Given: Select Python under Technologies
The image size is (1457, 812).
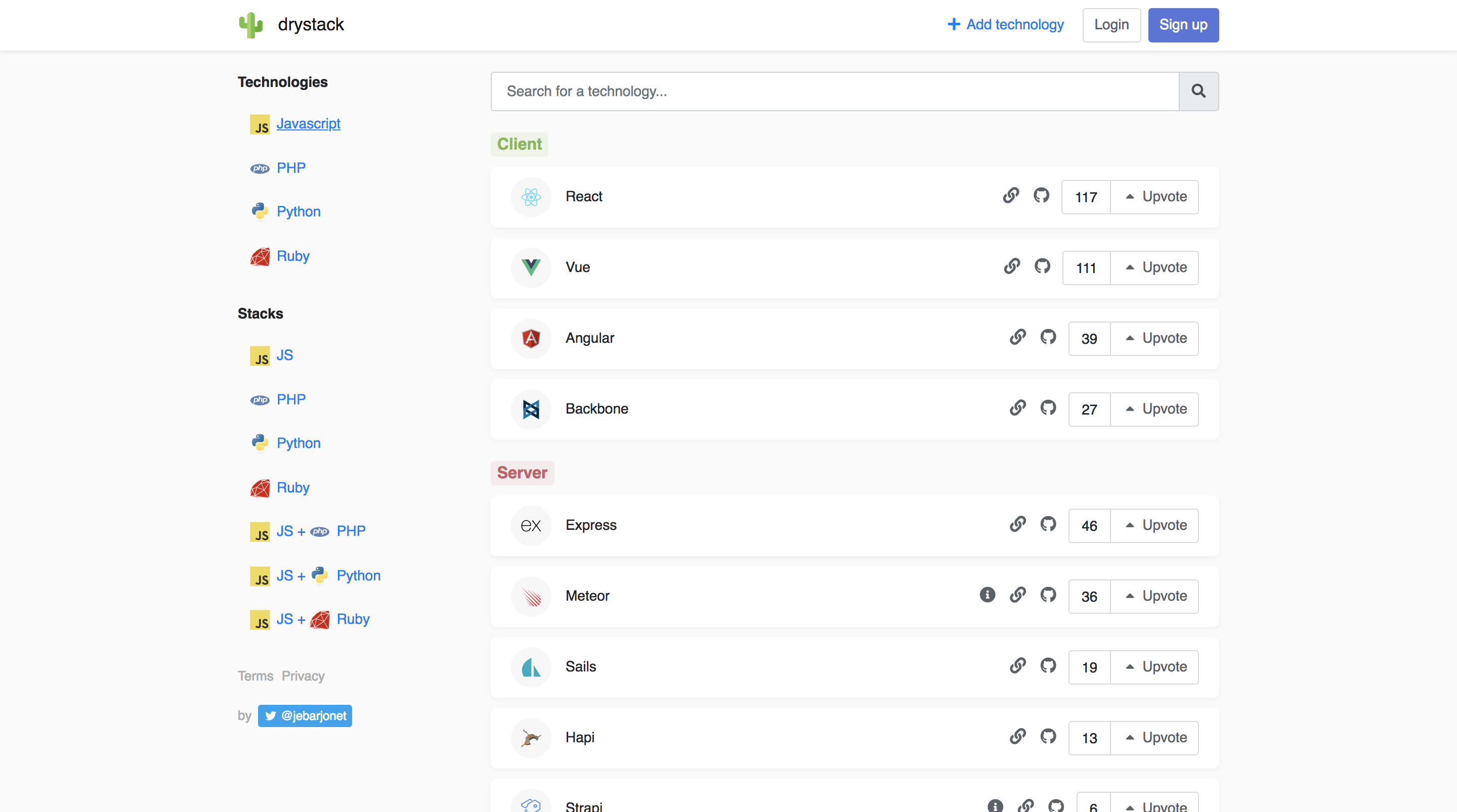Looking at the screenshot, I should tap(298, 211).
